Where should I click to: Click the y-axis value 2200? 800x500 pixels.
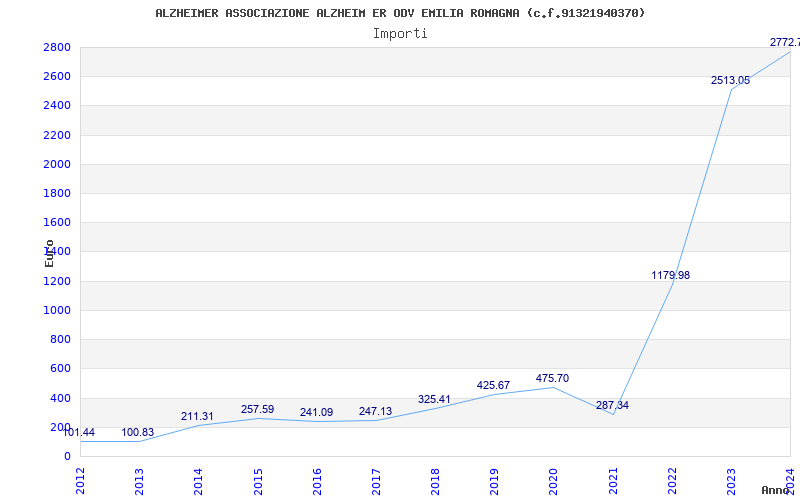pos(57,135)
